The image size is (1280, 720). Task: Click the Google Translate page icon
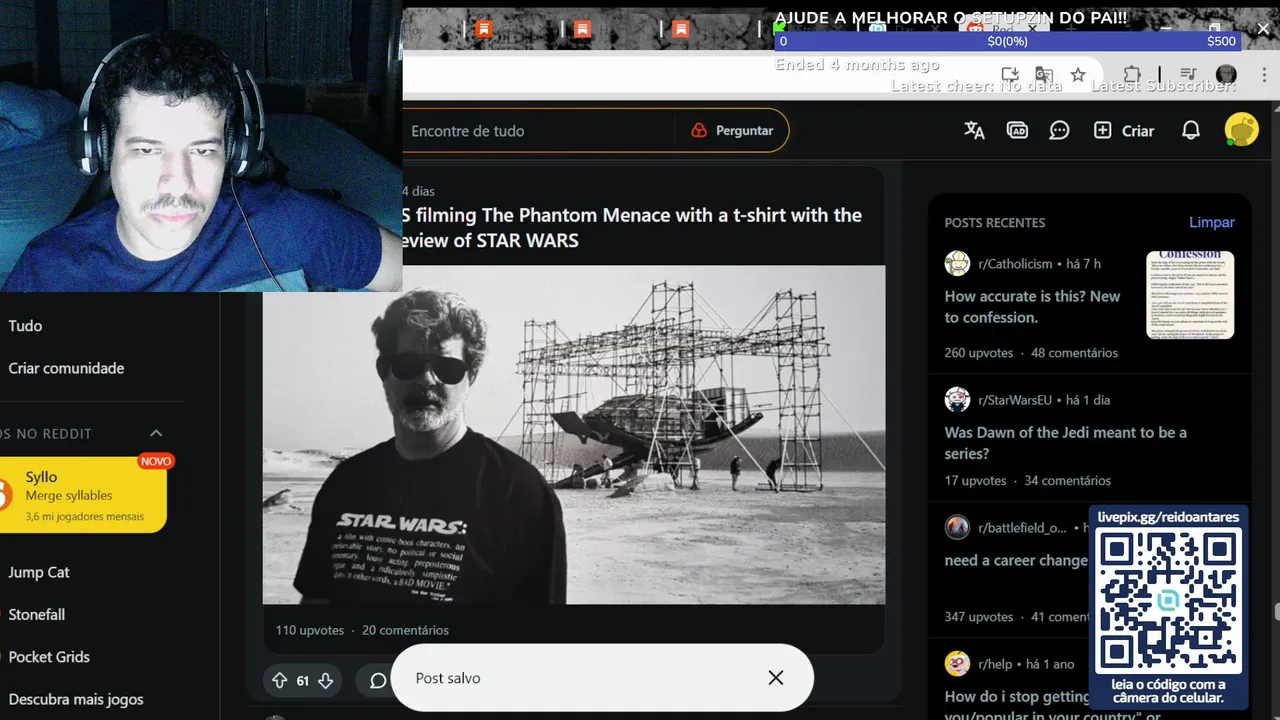point(1043,75)
